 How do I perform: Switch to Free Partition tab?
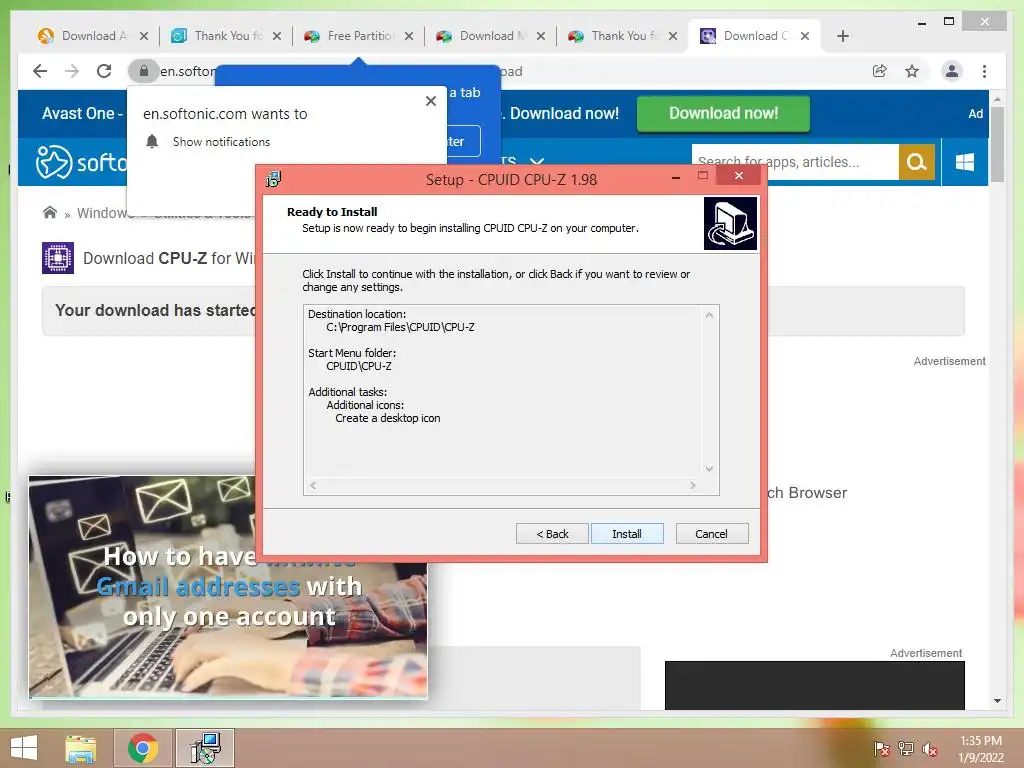point(359,36)
